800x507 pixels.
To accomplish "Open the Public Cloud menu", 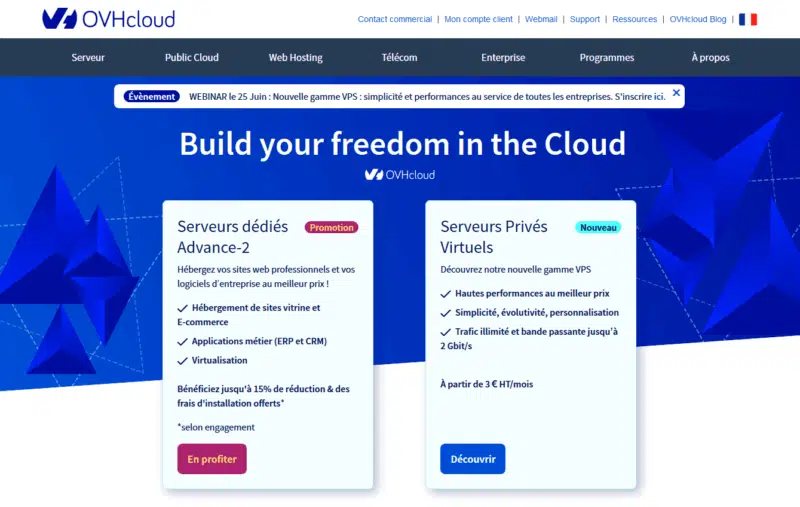I will point(191,58).
